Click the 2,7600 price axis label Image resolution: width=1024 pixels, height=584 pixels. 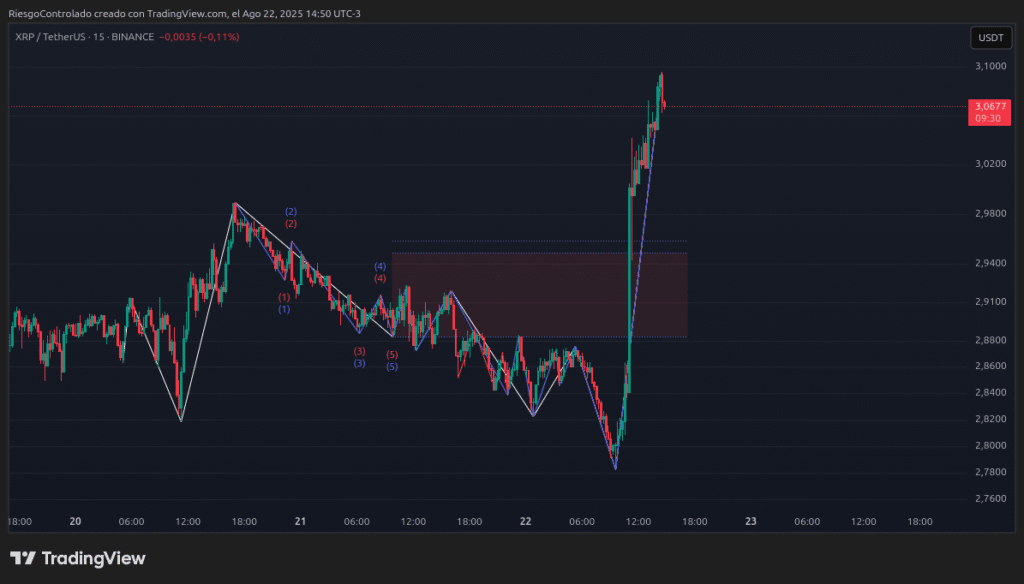pos(990,498)
